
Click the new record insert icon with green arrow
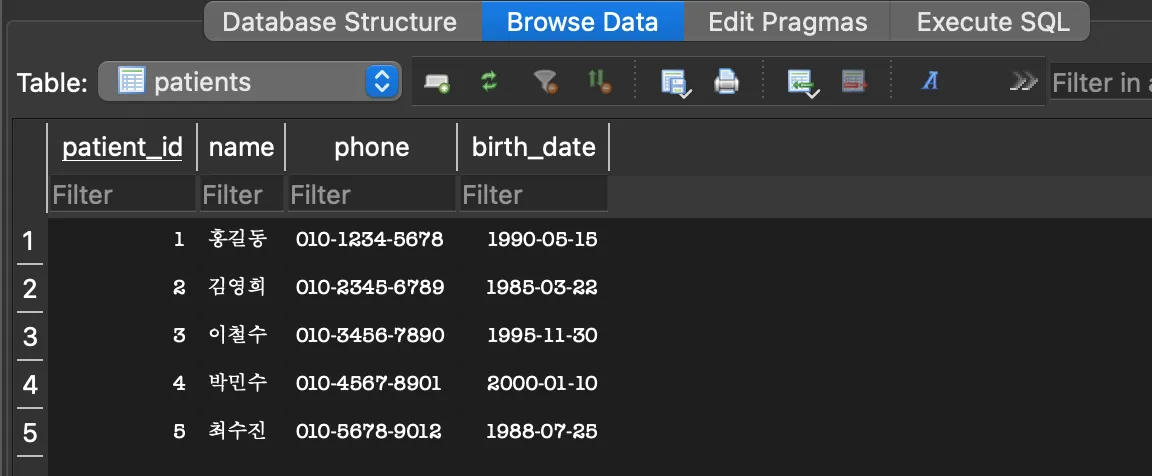click(803, 82)
